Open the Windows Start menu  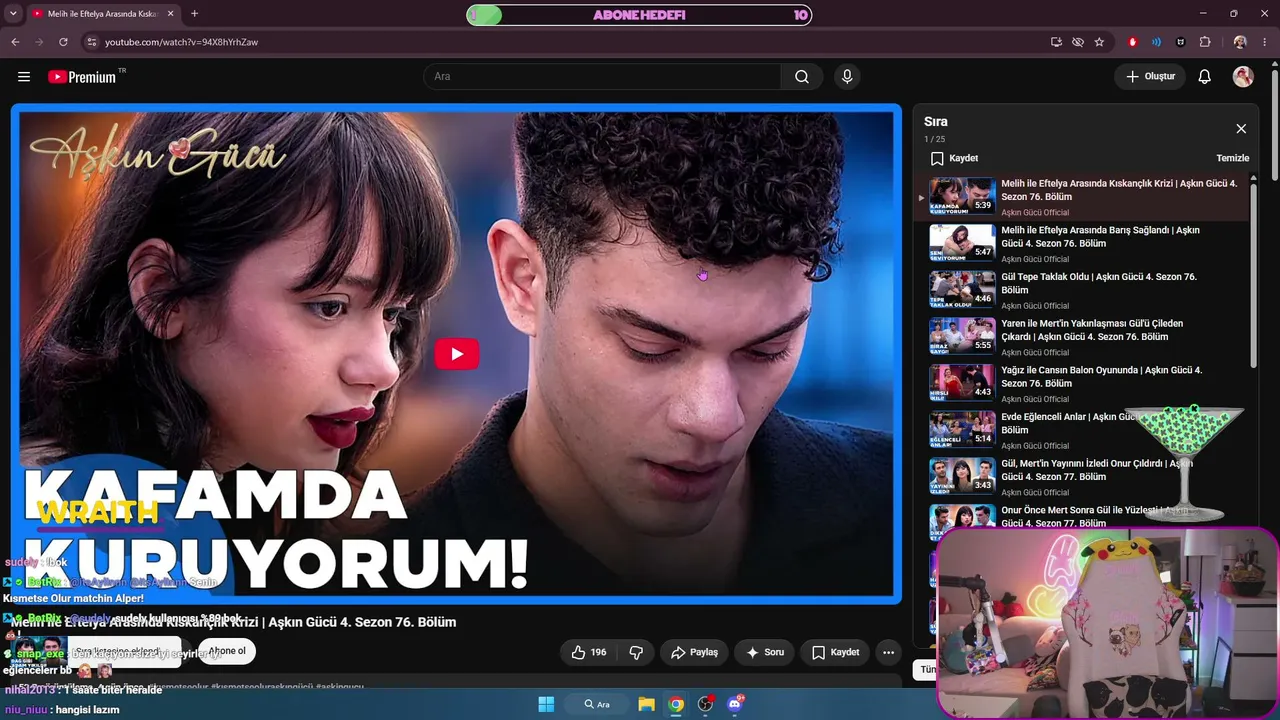point(546,704)
